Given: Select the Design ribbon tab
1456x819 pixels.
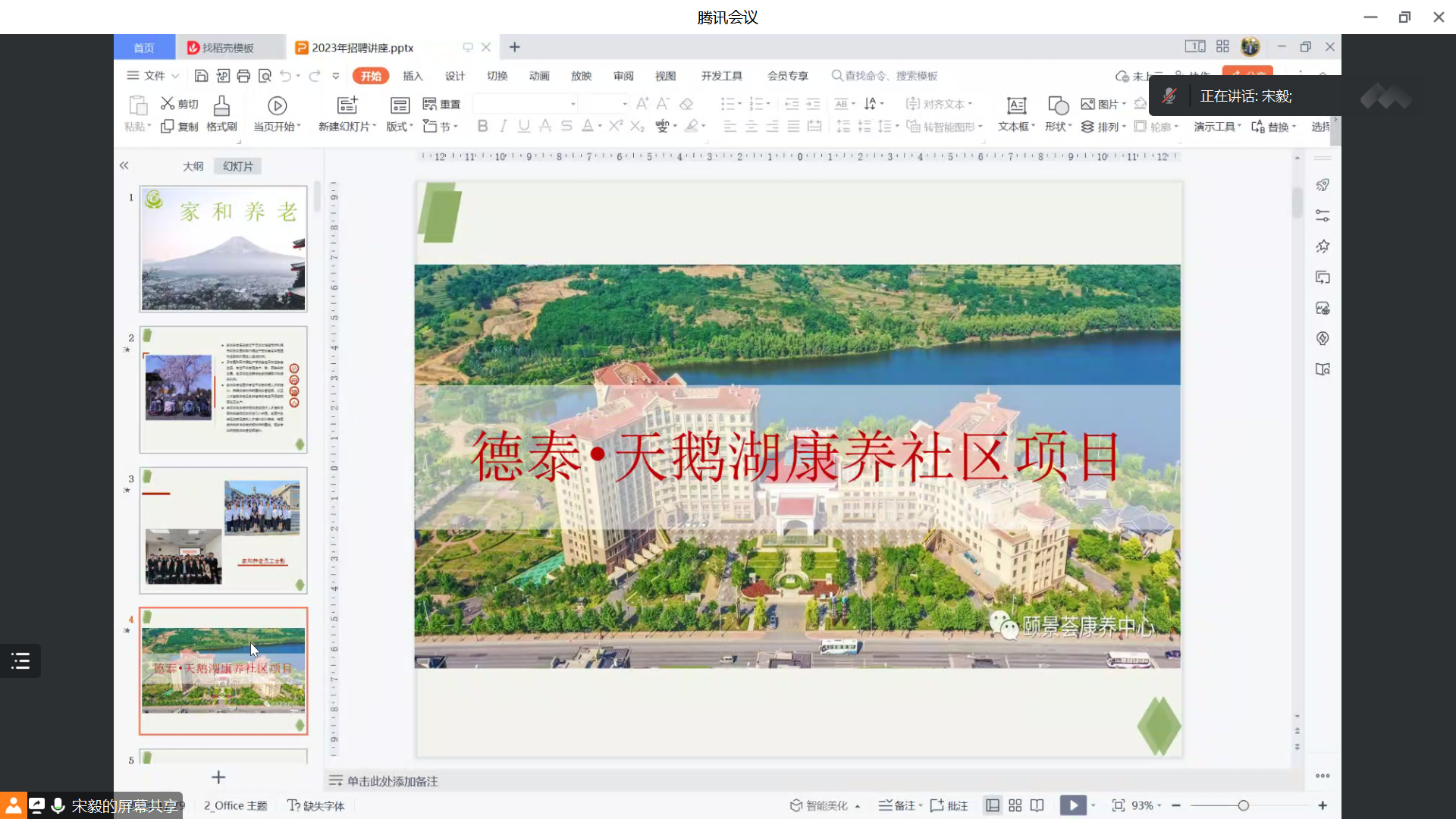Looking at the screenshot, I should [454, 75].
